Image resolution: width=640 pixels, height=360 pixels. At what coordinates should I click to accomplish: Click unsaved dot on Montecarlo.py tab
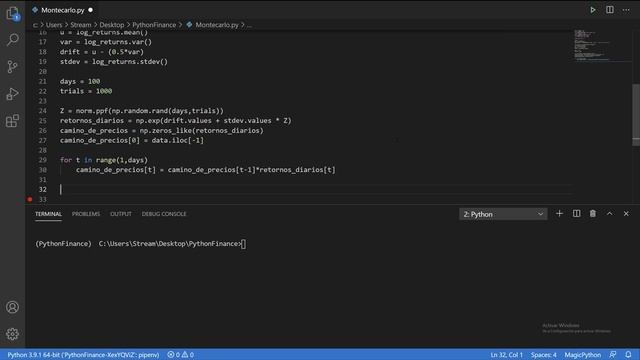(x=91, y=10)
